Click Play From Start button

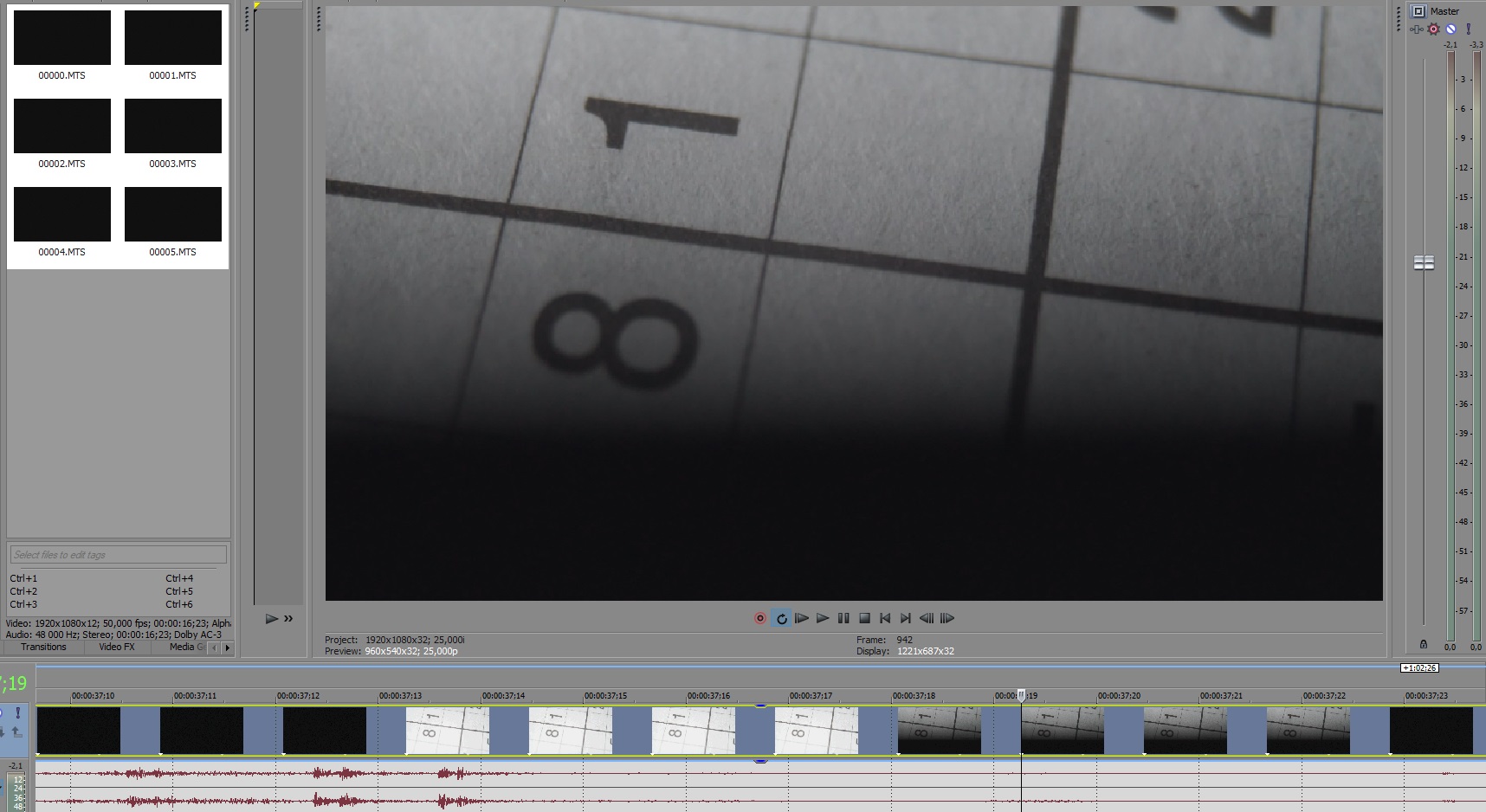pyautogui.click(x=802, y=618)
